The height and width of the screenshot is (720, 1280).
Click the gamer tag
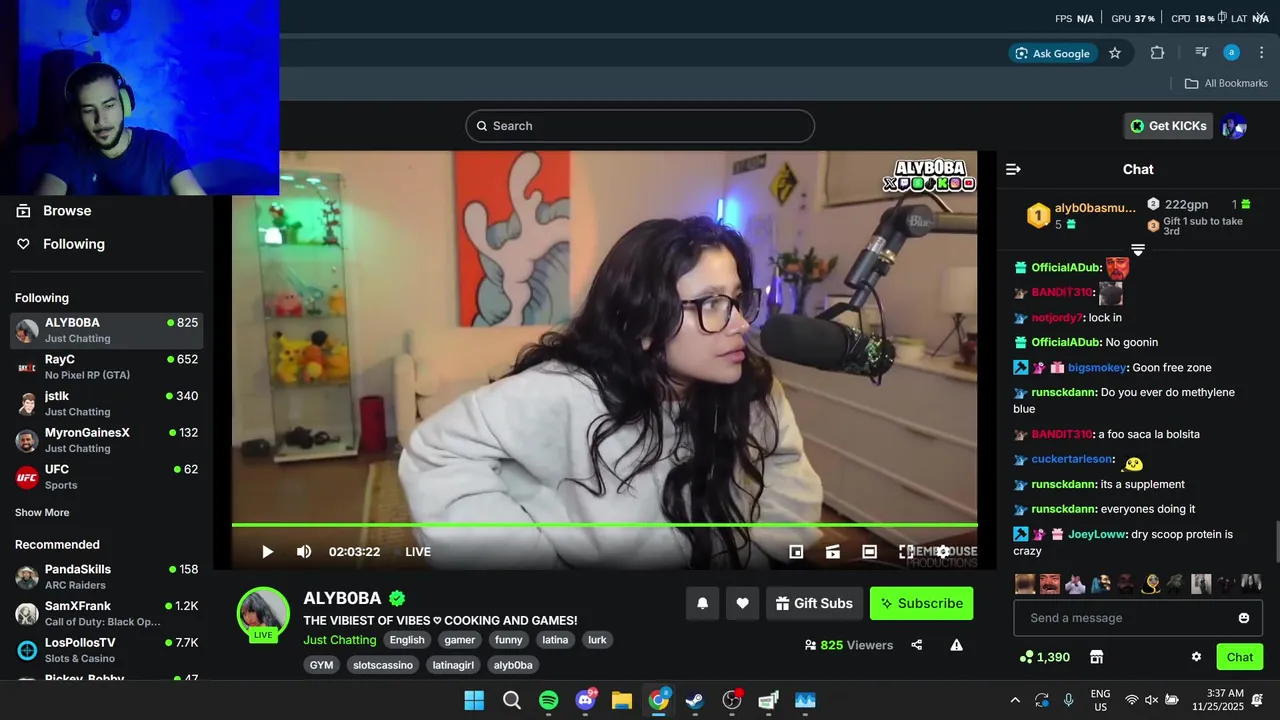[x=460, y=640]
